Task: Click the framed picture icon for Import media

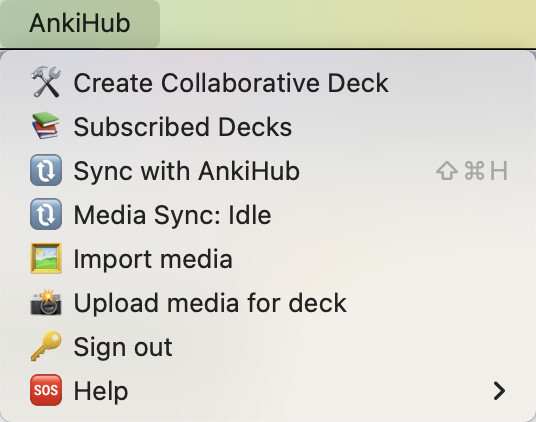Action: tap(46, 258)
